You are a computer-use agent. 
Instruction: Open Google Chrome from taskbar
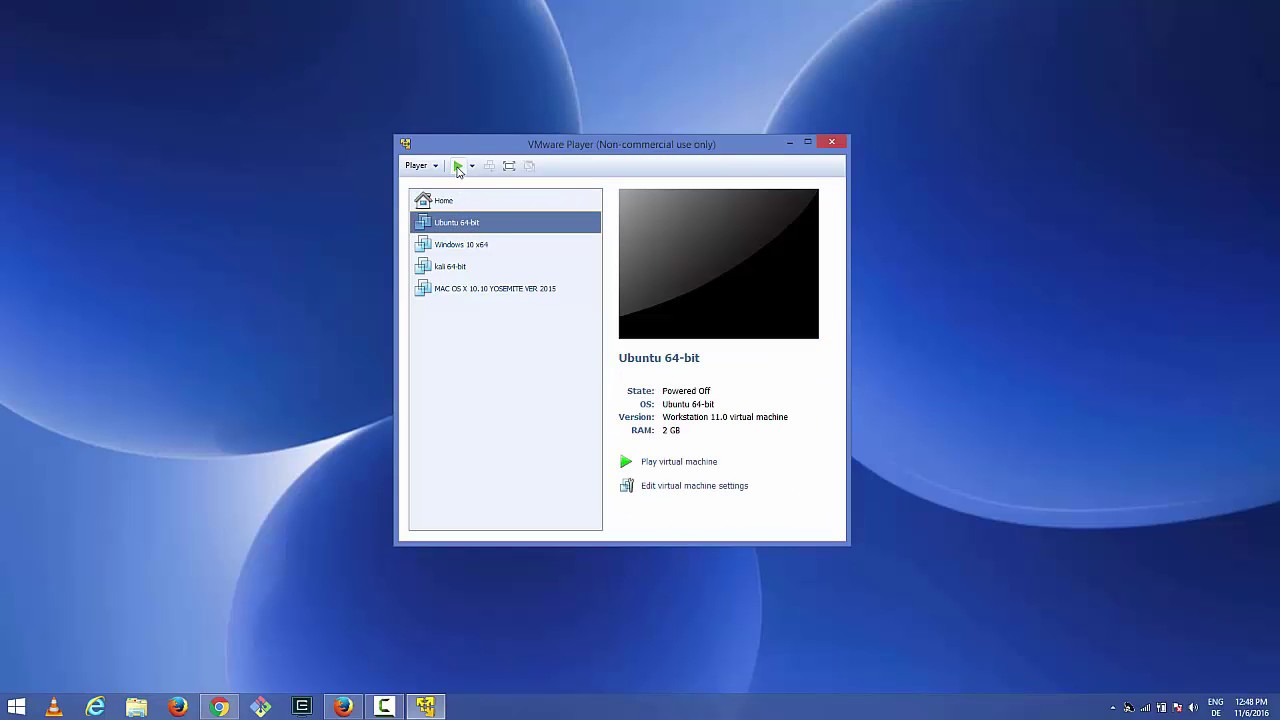tap(219, 707)
